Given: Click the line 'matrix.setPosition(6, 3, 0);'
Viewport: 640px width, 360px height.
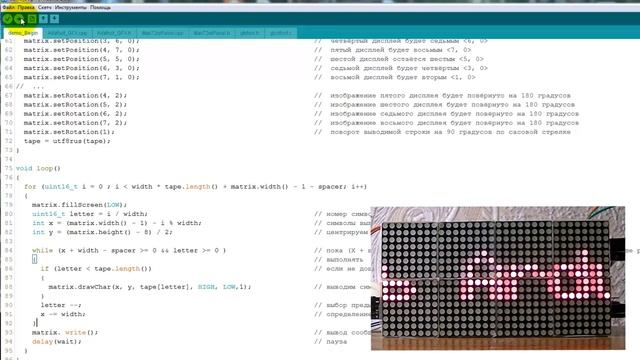Looking at the screenshot, I should coord(81,68).
